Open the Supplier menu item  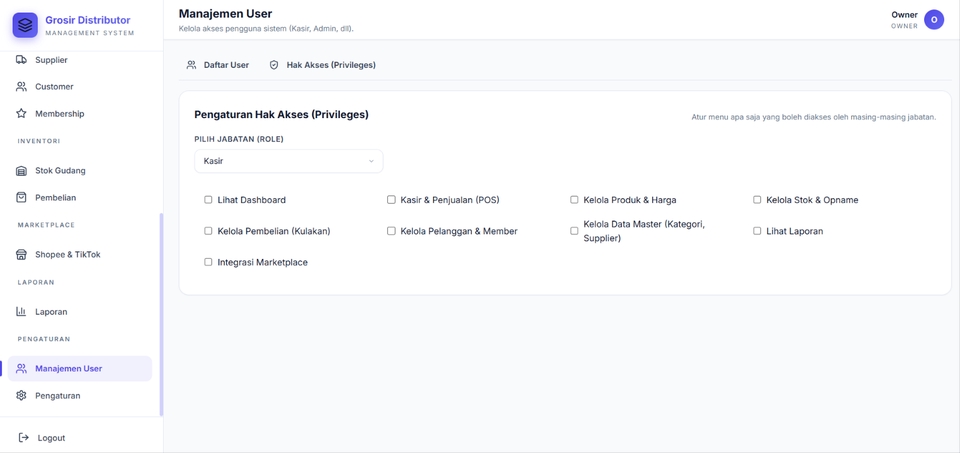(80, 60)
